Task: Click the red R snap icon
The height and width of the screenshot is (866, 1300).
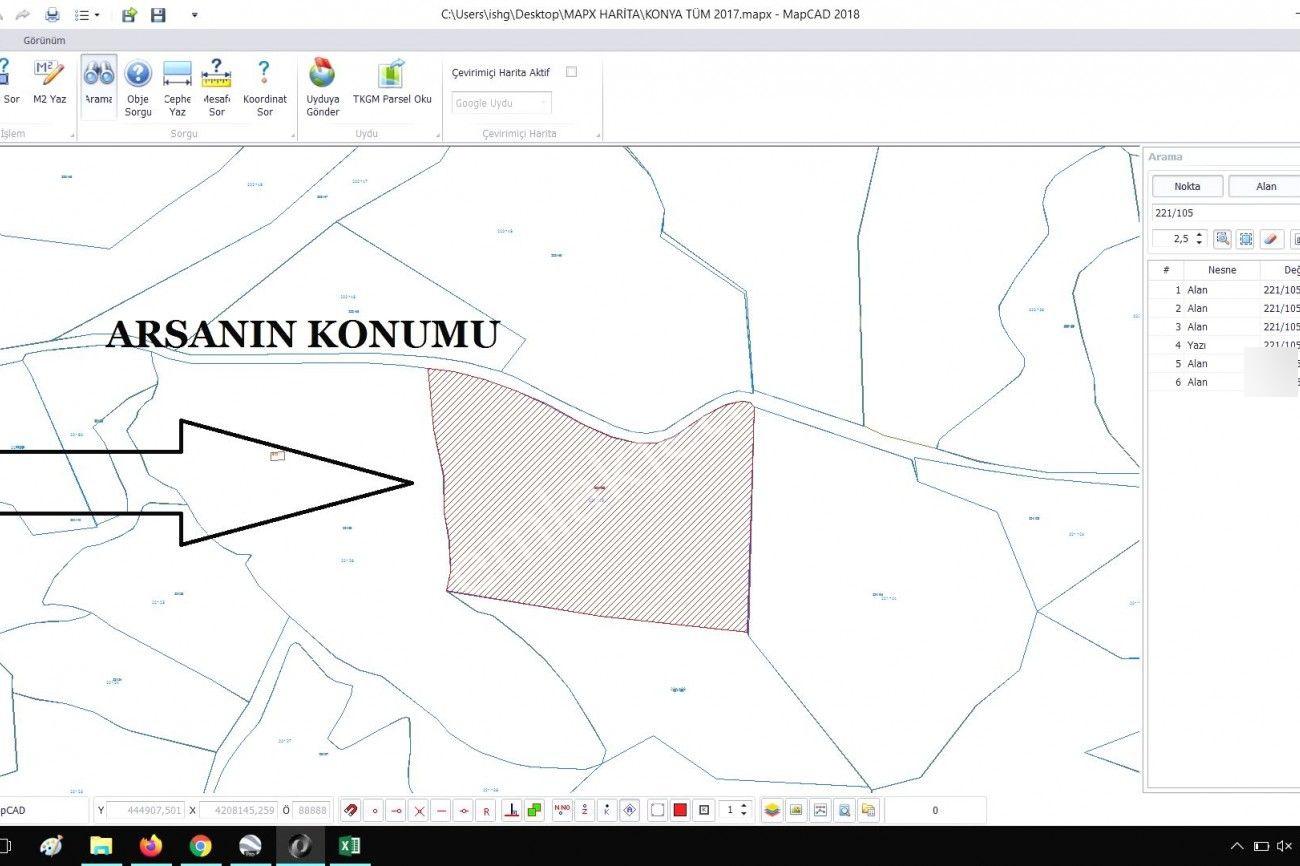Action: 487,810
